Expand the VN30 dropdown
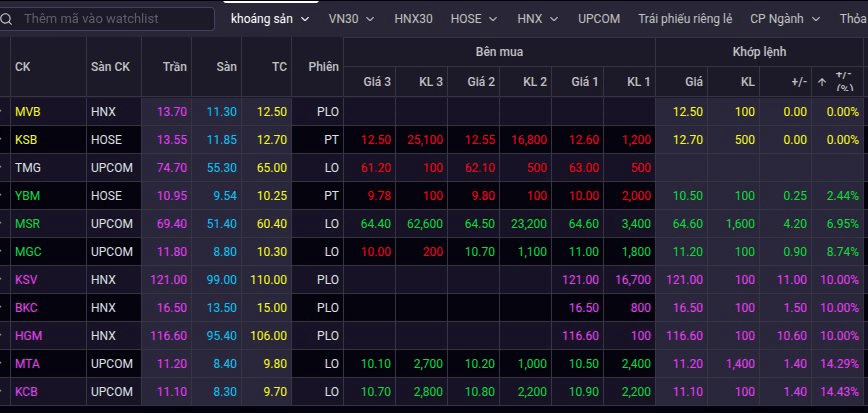 [352, 19]
